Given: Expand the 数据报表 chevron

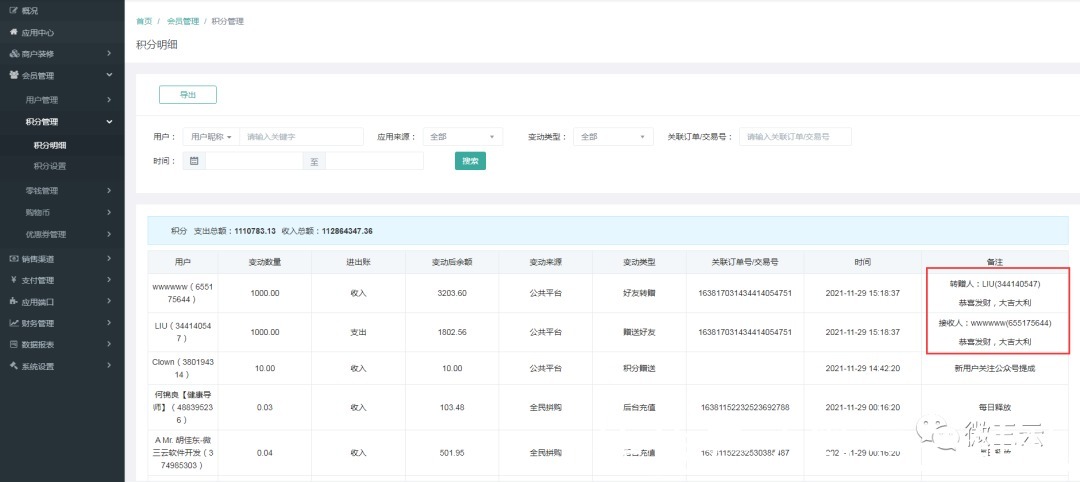Looking at the screenshot, I should 109,344.
